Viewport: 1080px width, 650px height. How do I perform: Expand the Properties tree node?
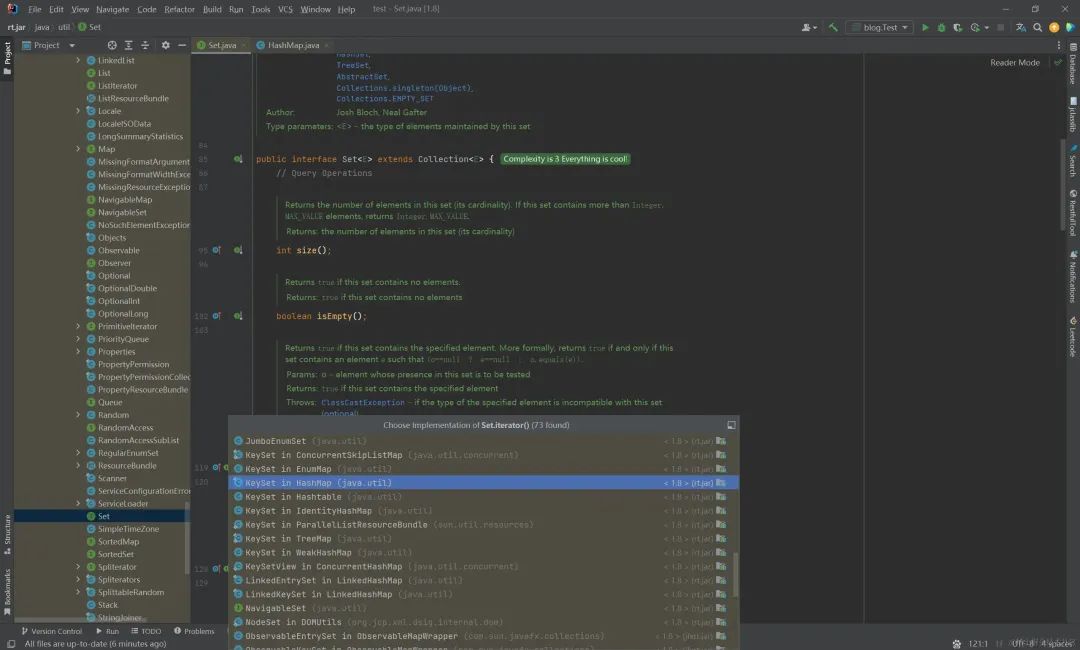click(x=78, y=352)
